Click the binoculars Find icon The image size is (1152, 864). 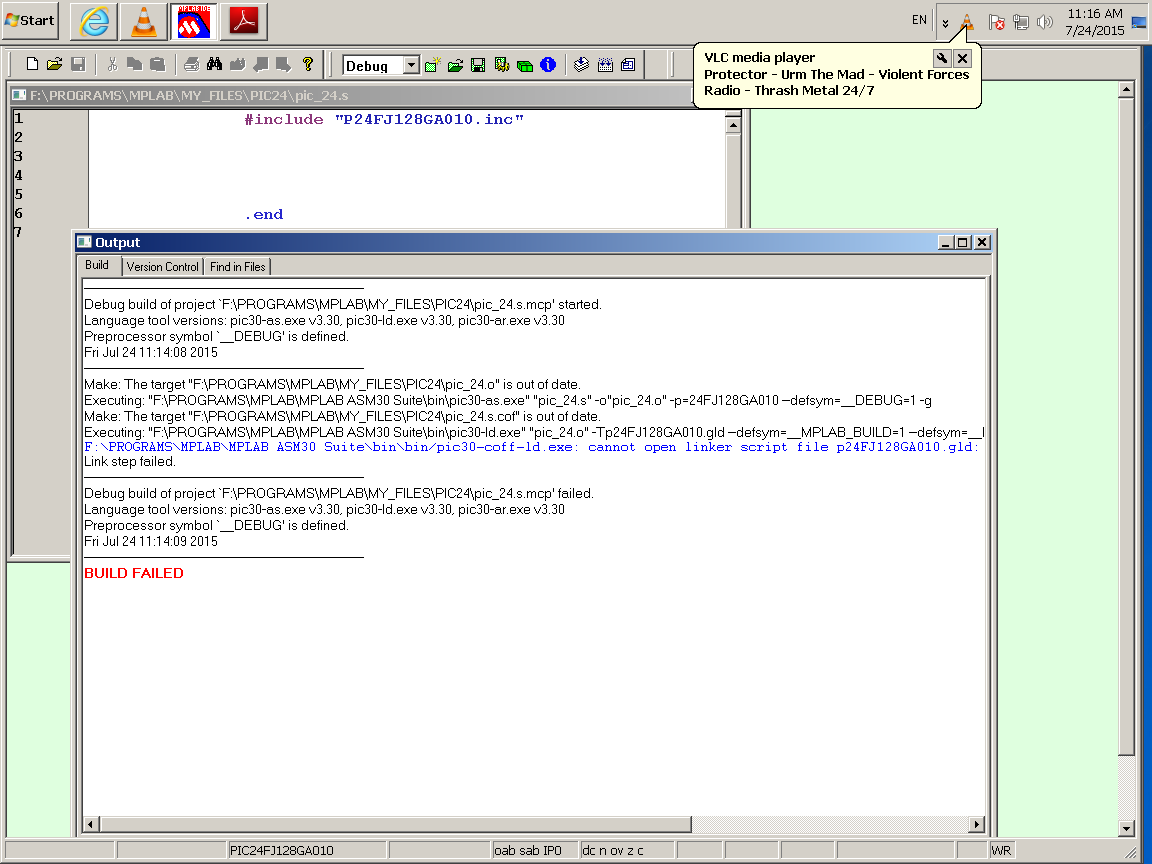pyautogui.click(x=214, y=65)
